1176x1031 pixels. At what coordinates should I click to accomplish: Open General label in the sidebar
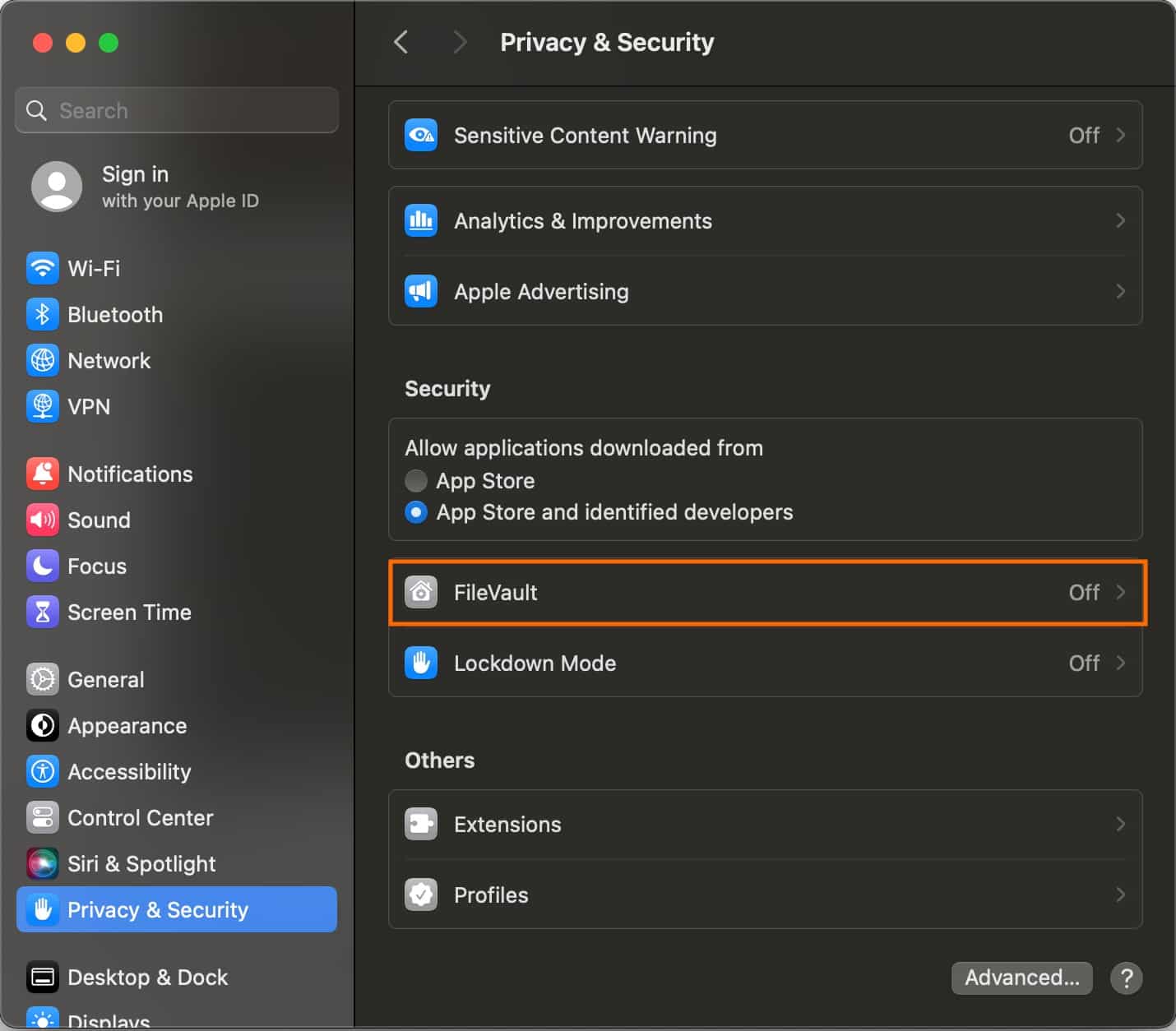click(105, 679)
